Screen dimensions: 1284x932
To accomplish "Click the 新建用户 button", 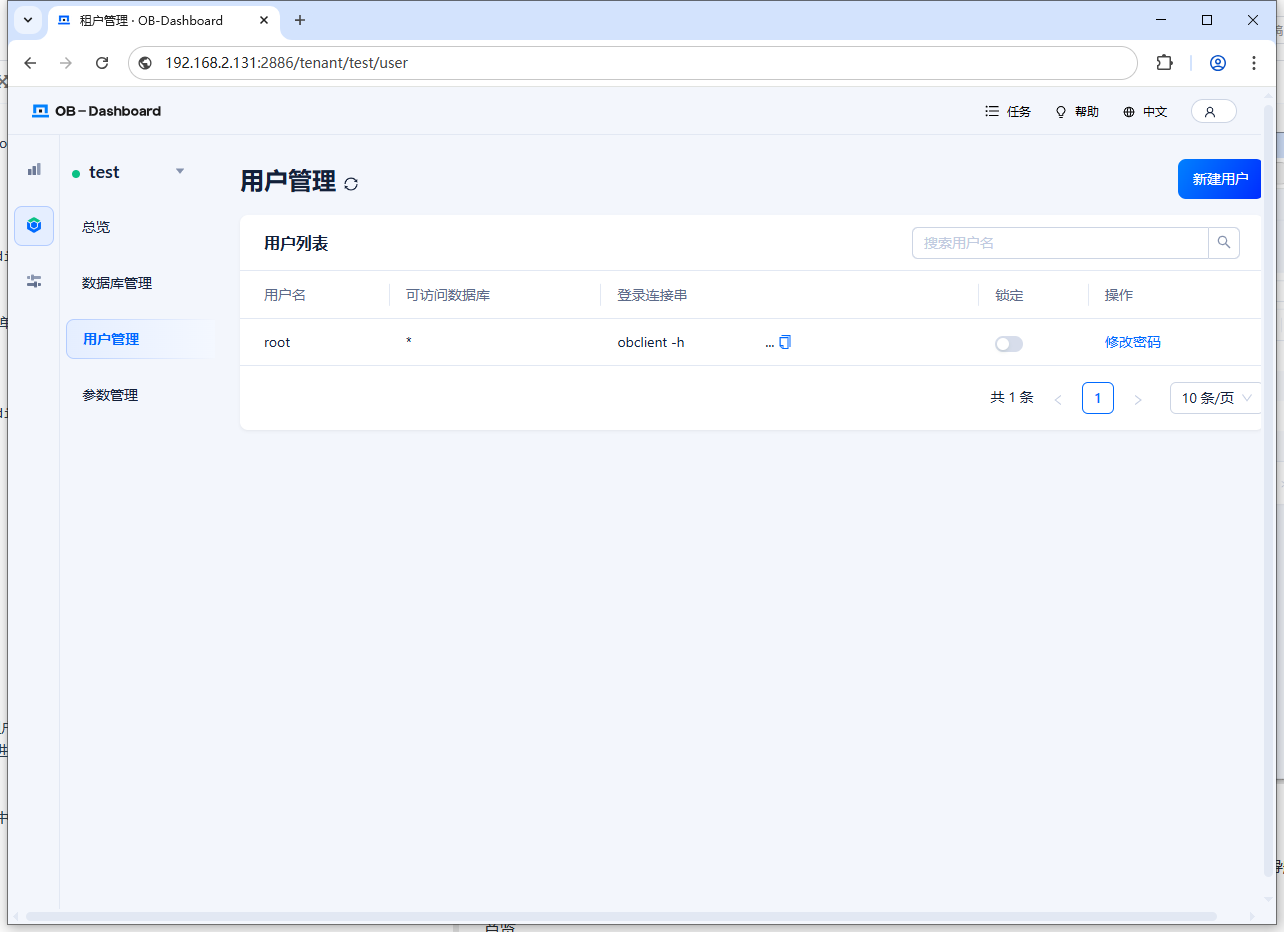I will (x=1219, y=179).
